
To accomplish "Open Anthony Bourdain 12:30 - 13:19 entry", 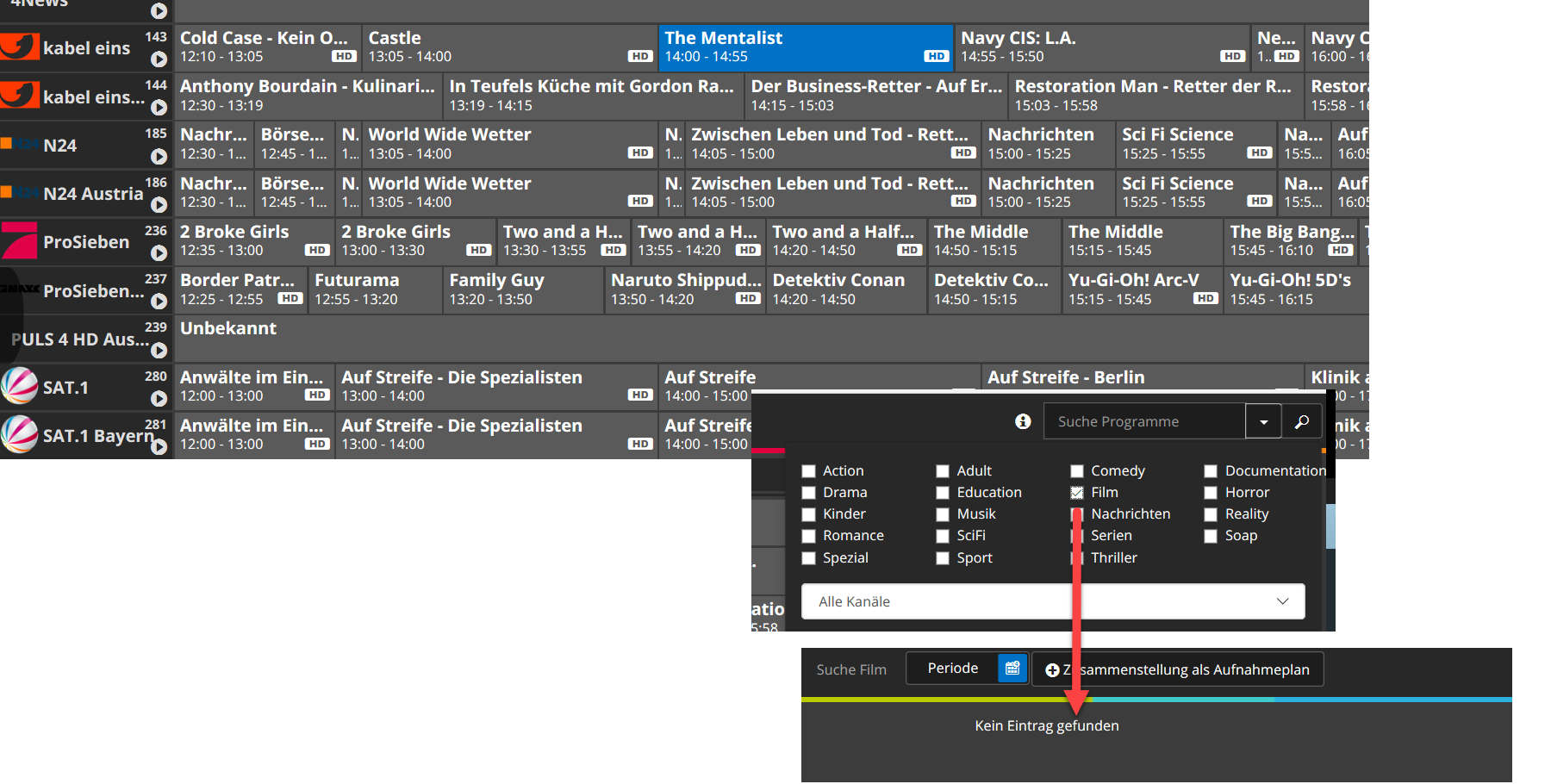I will point(308,96).
